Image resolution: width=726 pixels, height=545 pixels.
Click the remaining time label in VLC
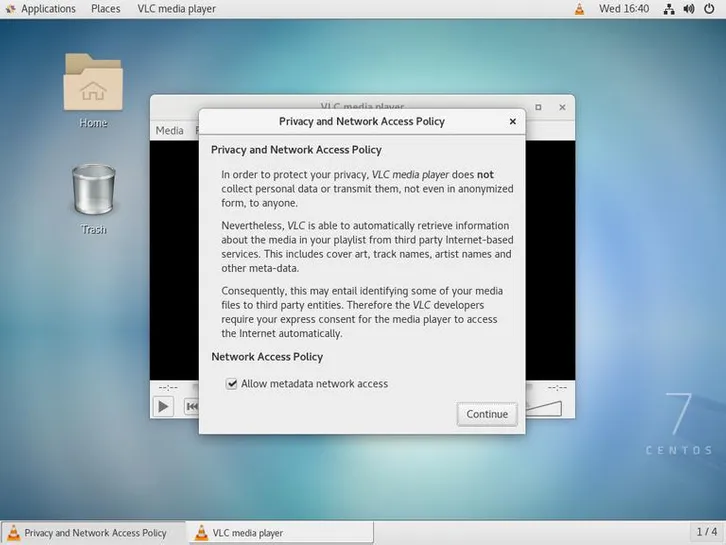point(557,388)
